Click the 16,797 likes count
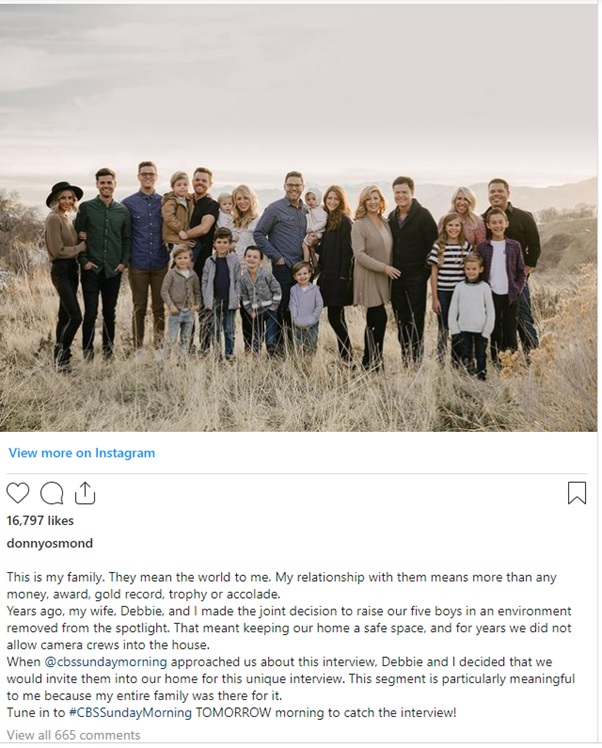Screen dimensions: 602x748 pyautogui.click(x=40, y=520)
